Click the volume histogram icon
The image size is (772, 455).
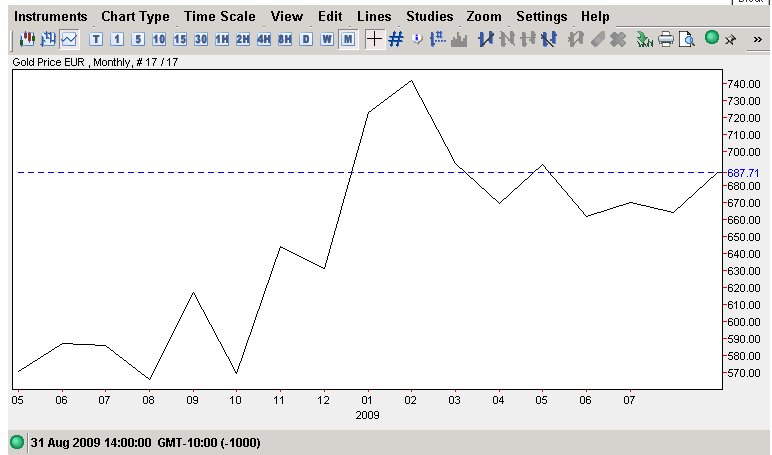tap(460, 39)
